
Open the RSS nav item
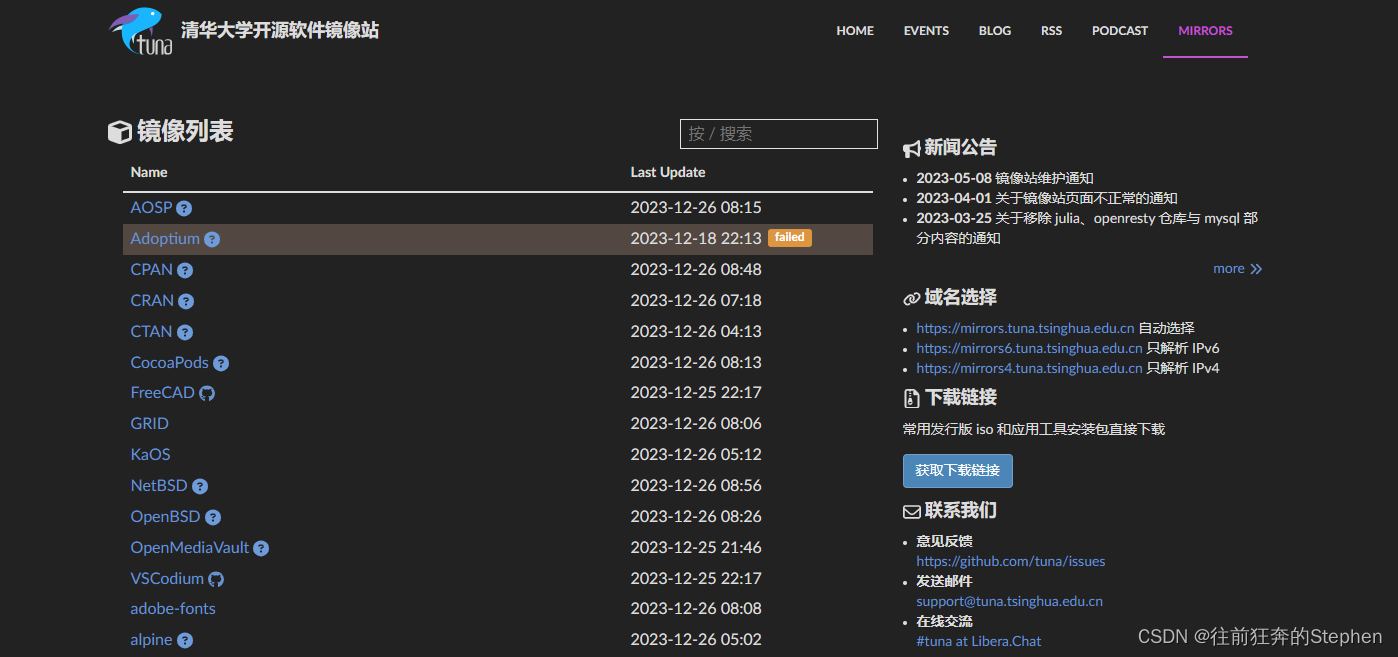tap(1051, 31)
